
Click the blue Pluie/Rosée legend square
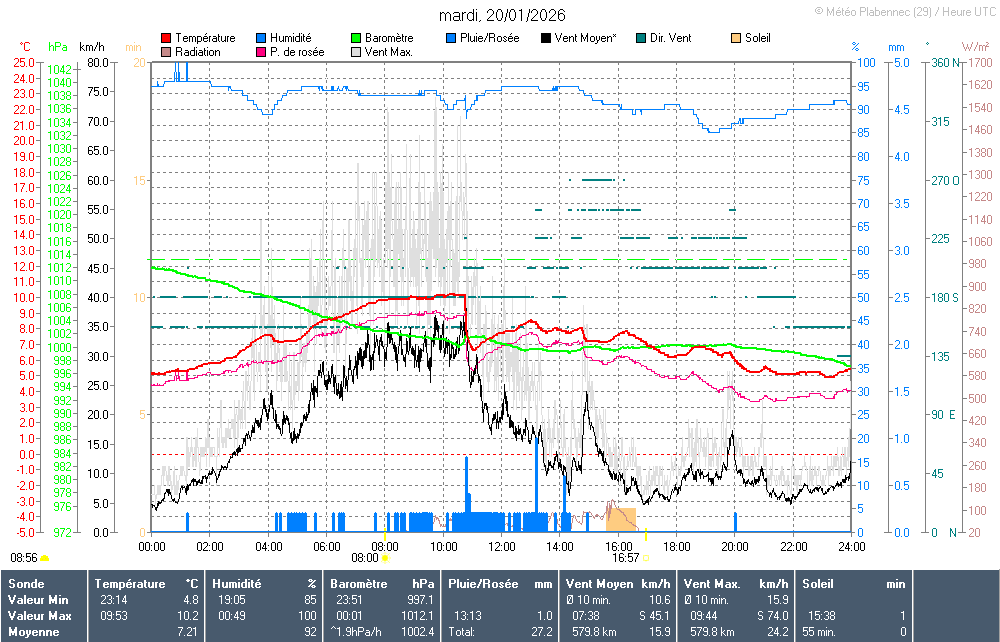(452, 38)
